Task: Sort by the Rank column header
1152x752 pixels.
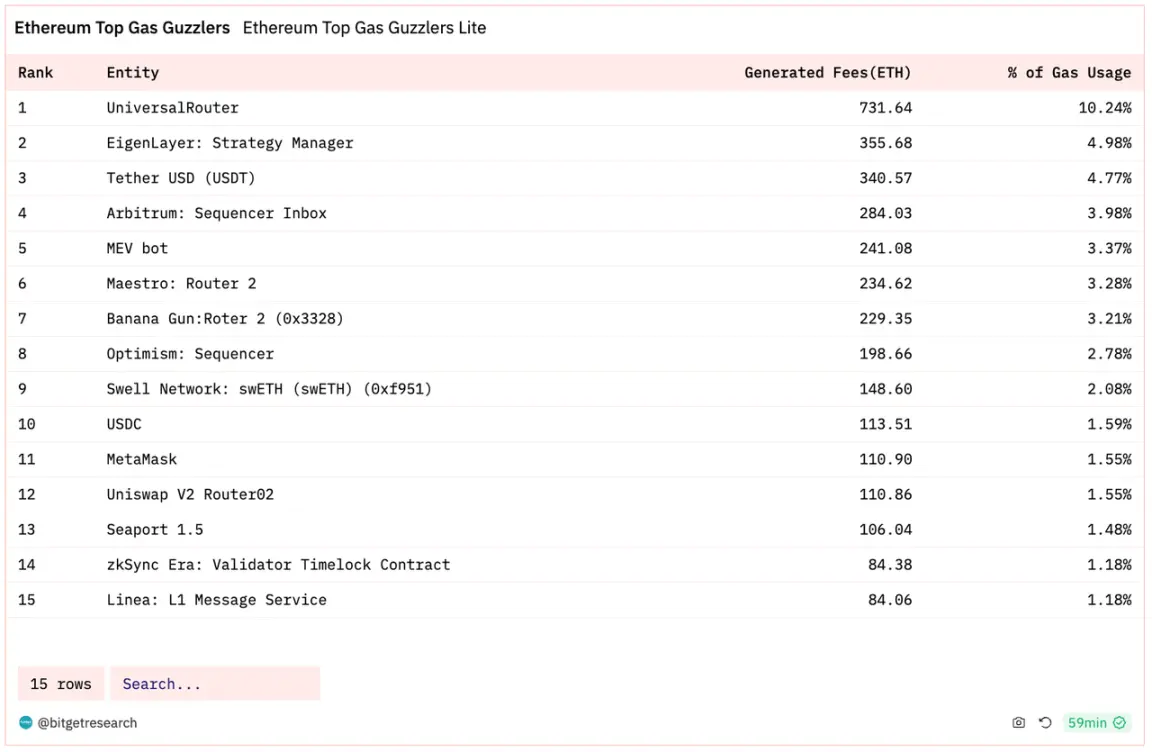Action: [36, 72]
